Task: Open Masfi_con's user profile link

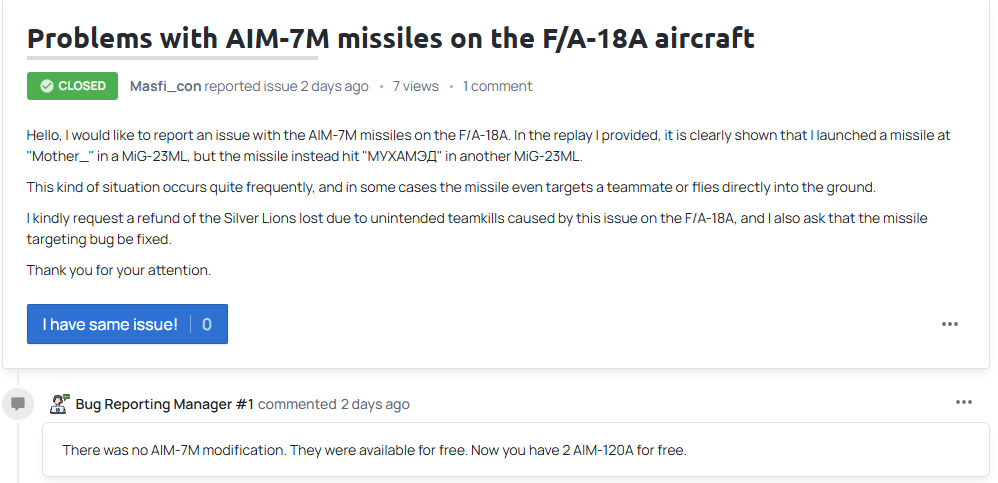Action: 165,86
